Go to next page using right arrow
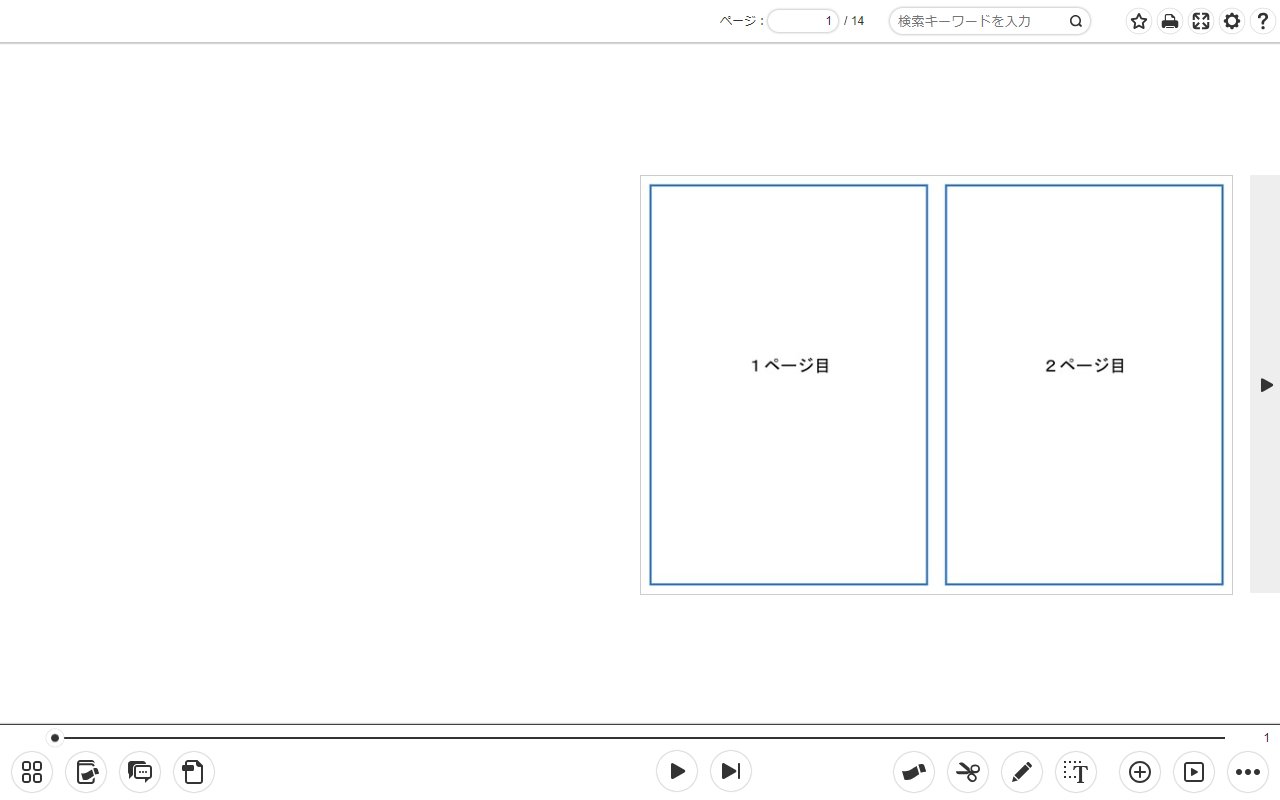1280x800 pixels. (1266, 385)
